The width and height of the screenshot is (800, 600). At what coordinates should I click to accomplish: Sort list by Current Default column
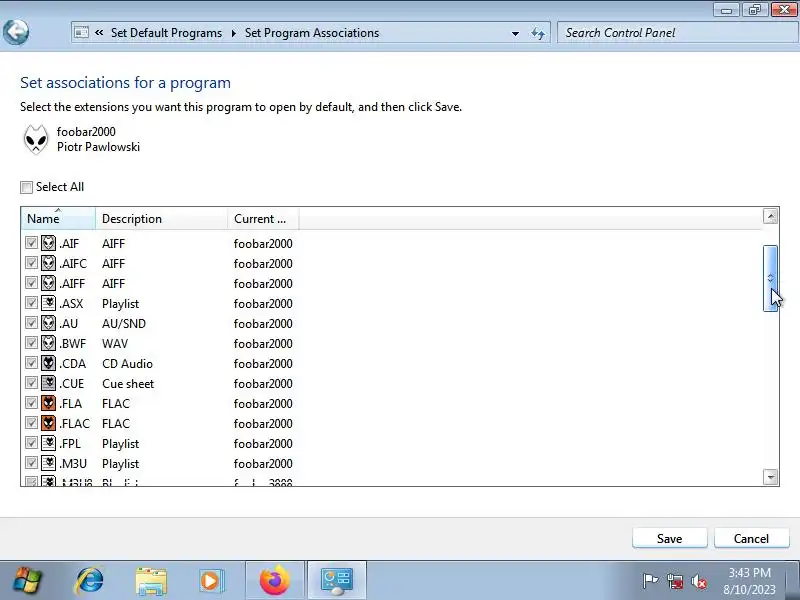click(x=263, y=218)
